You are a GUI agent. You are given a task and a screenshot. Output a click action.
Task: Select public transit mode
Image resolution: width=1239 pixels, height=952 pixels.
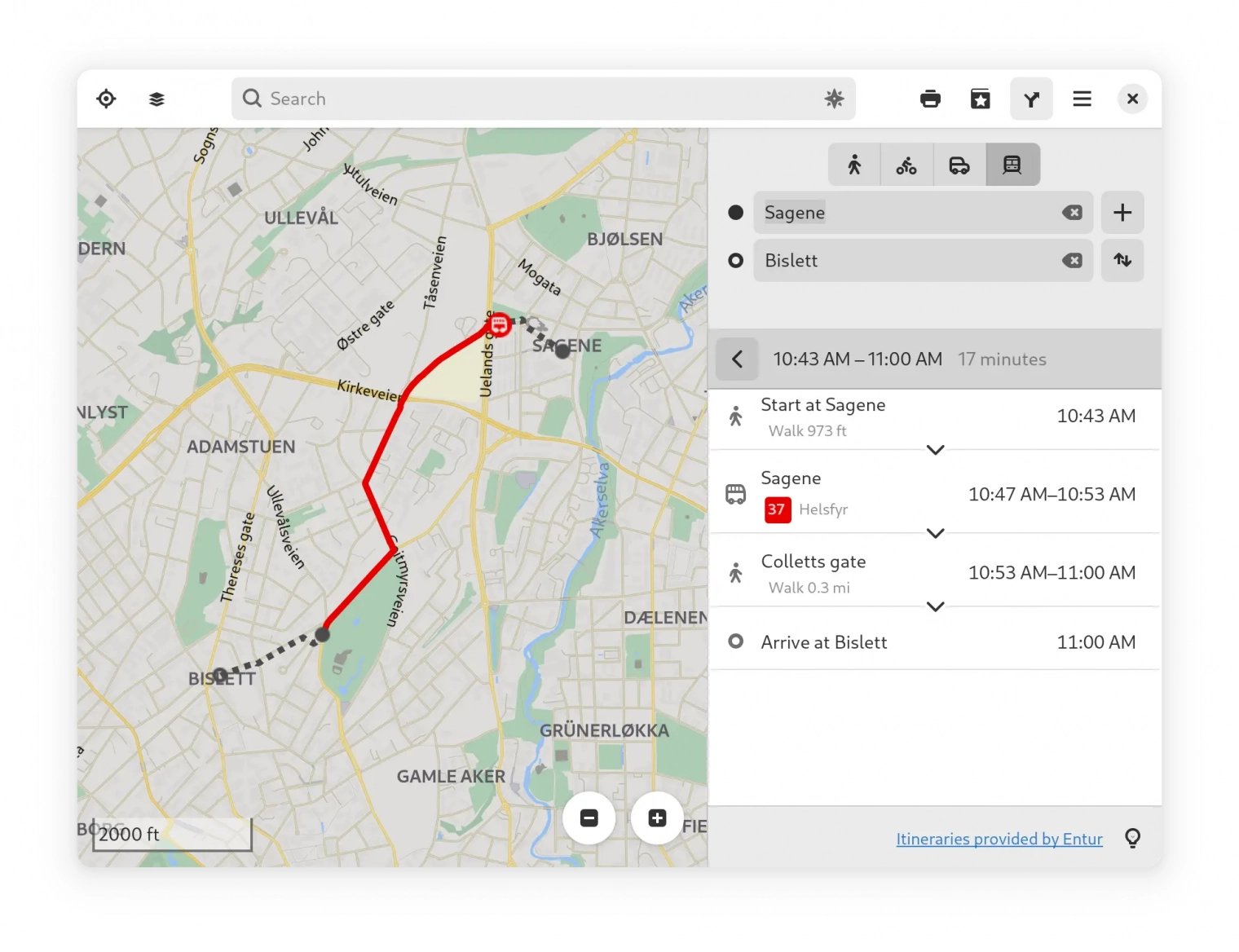point(1012,165)
